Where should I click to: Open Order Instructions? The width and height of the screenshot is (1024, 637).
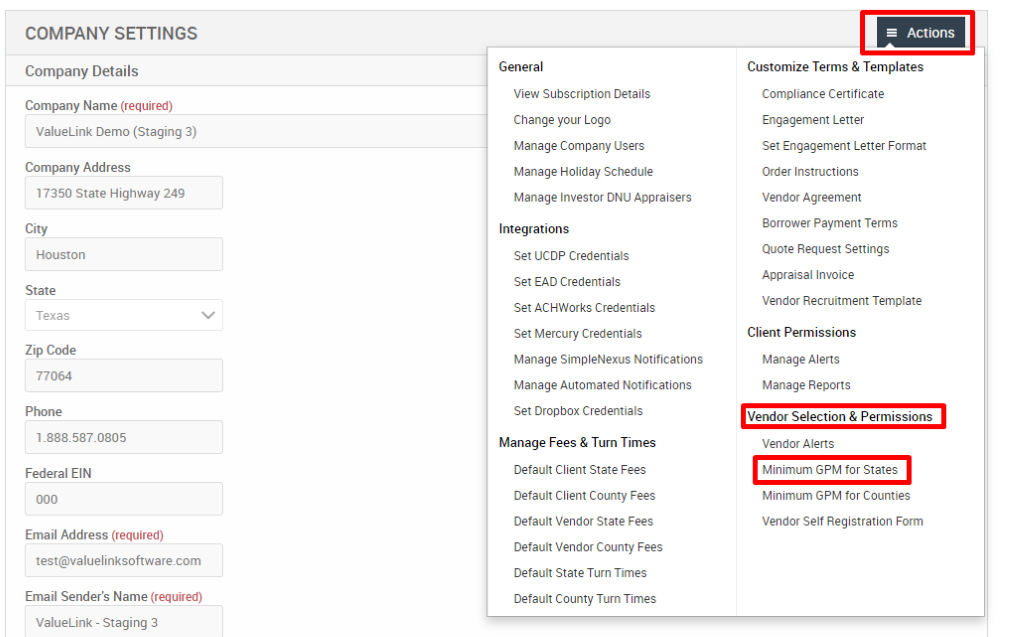(810, 172)
